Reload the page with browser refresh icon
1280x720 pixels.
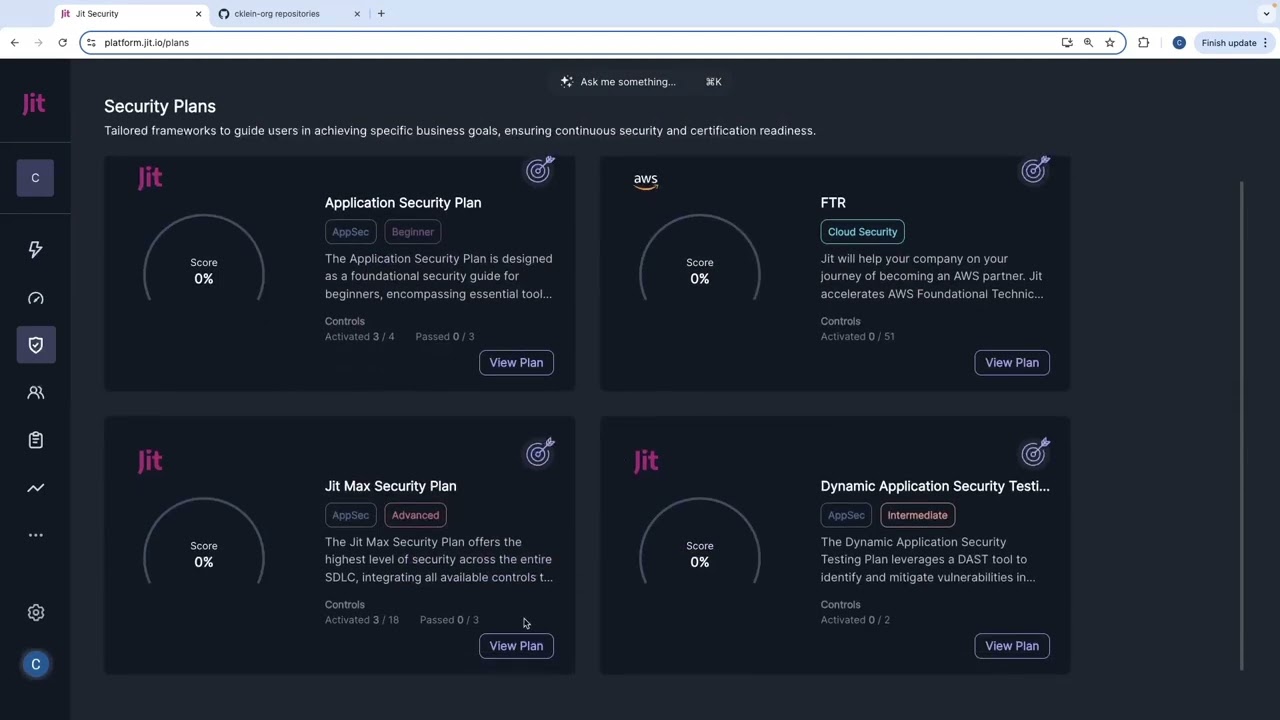pos(62,43)
